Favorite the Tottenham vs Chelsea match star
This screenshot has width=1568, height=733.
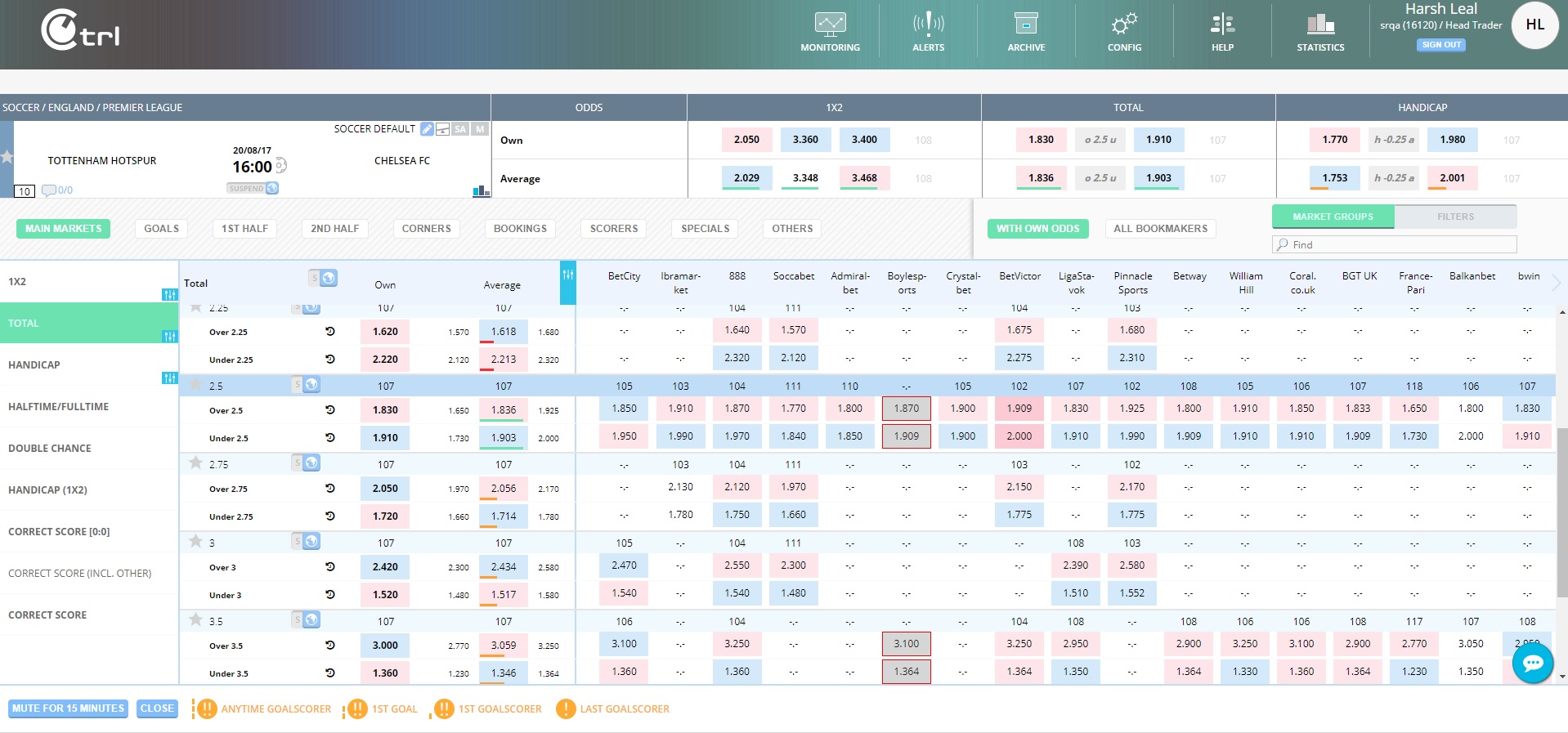(7, 157)
